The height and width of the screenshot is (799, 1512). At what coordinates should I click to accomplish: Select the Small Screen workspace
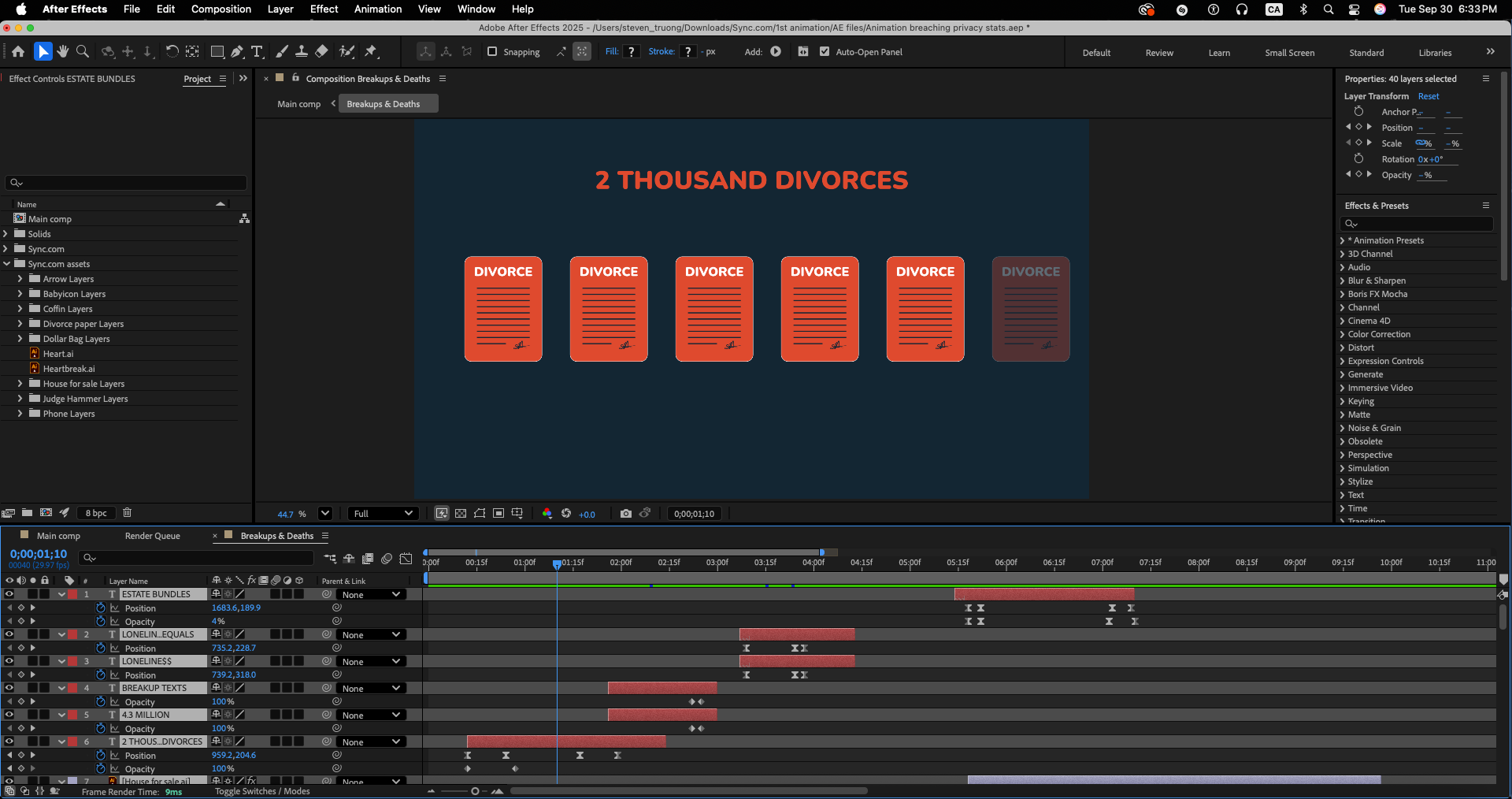tap(1289, 53)
